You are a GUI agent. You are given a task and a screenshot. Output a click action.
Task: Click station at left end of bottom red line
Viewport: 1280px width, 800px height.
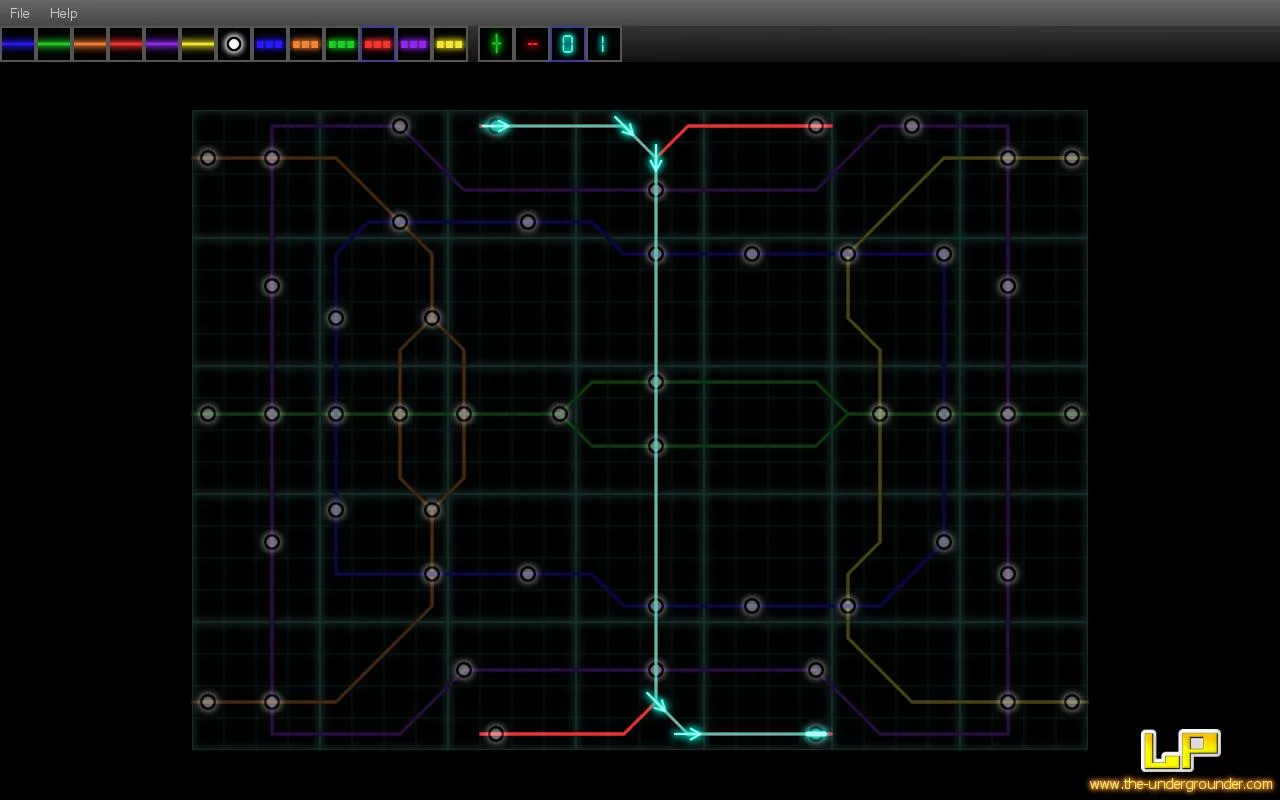tap(496, 734)
